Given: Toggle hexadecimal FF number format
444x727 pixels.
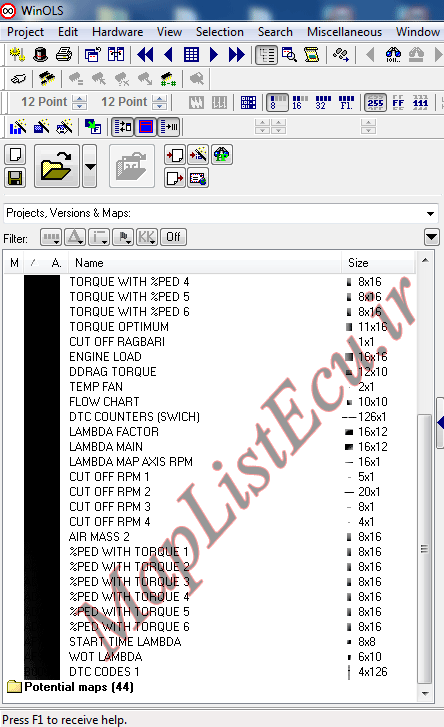Looking at the screenshot, I should pyautogui.click(x=398, y=102).
